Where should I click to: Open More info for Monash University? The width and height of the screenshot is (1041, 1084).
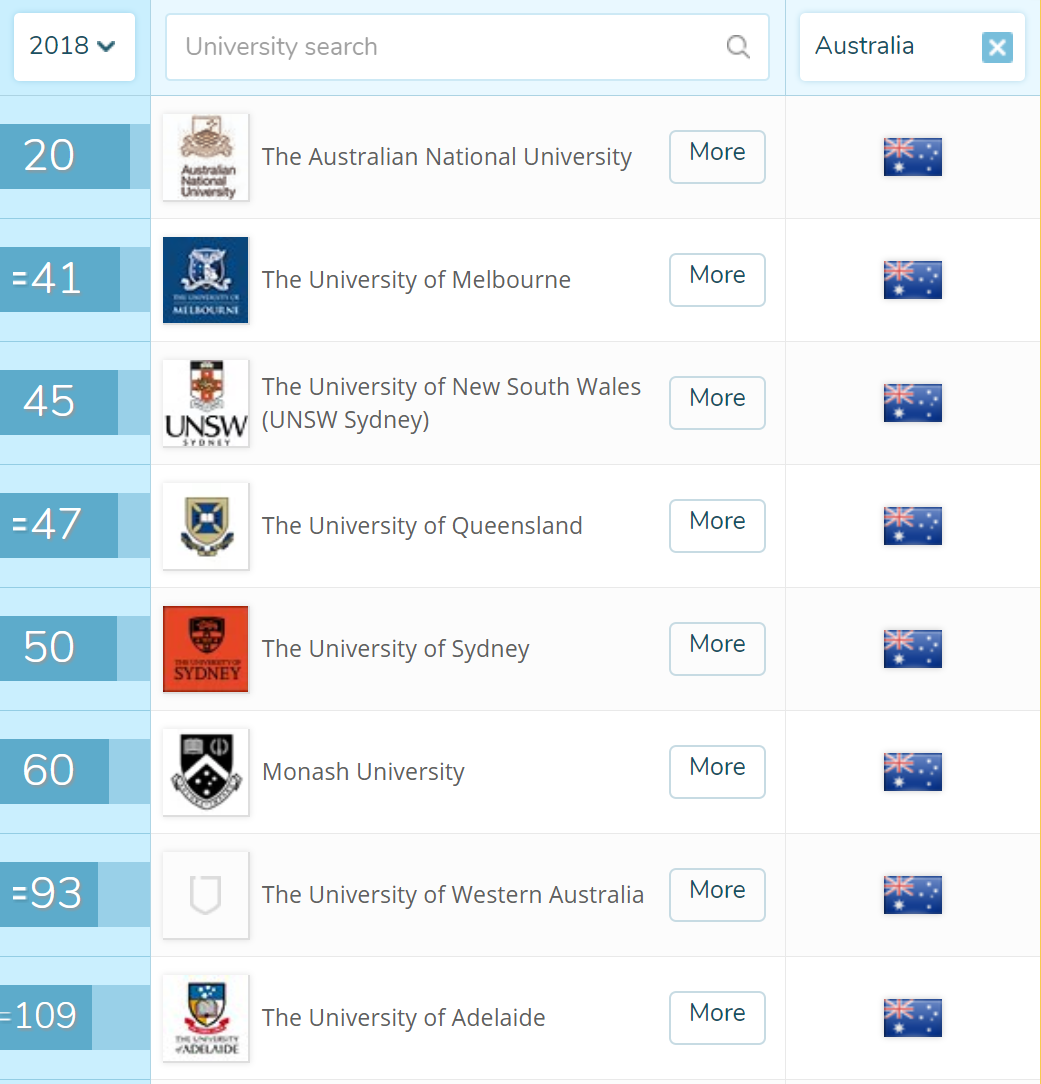(717, 771)
